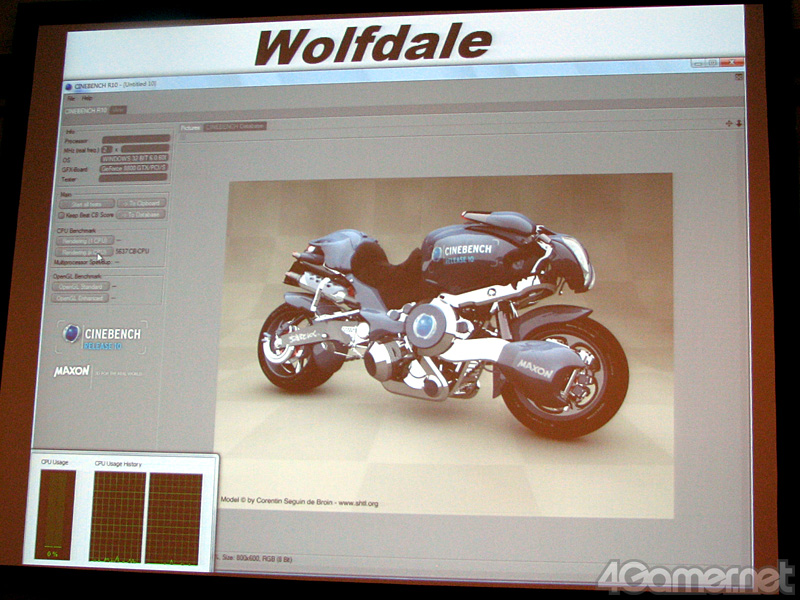Open the File menu
This screenshot has width=800, height=600.
[71, 98]
